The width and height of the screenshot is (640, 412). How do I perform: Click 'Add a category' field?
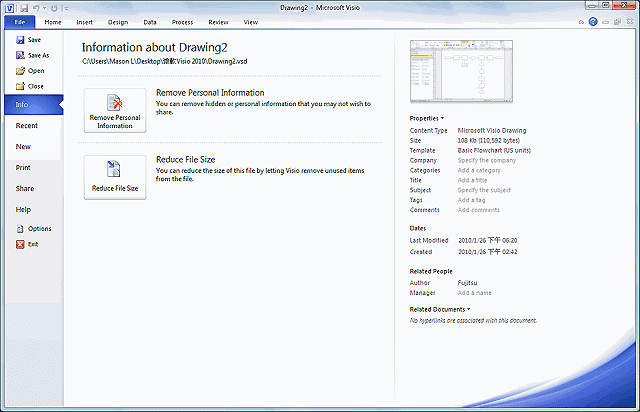coord(479,170)
